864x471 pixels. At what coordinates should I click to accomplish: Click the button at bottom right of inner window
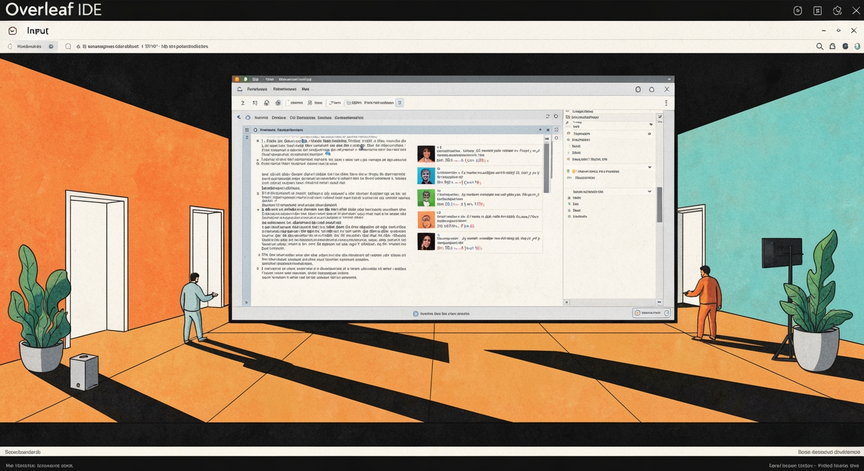[648, 314]
